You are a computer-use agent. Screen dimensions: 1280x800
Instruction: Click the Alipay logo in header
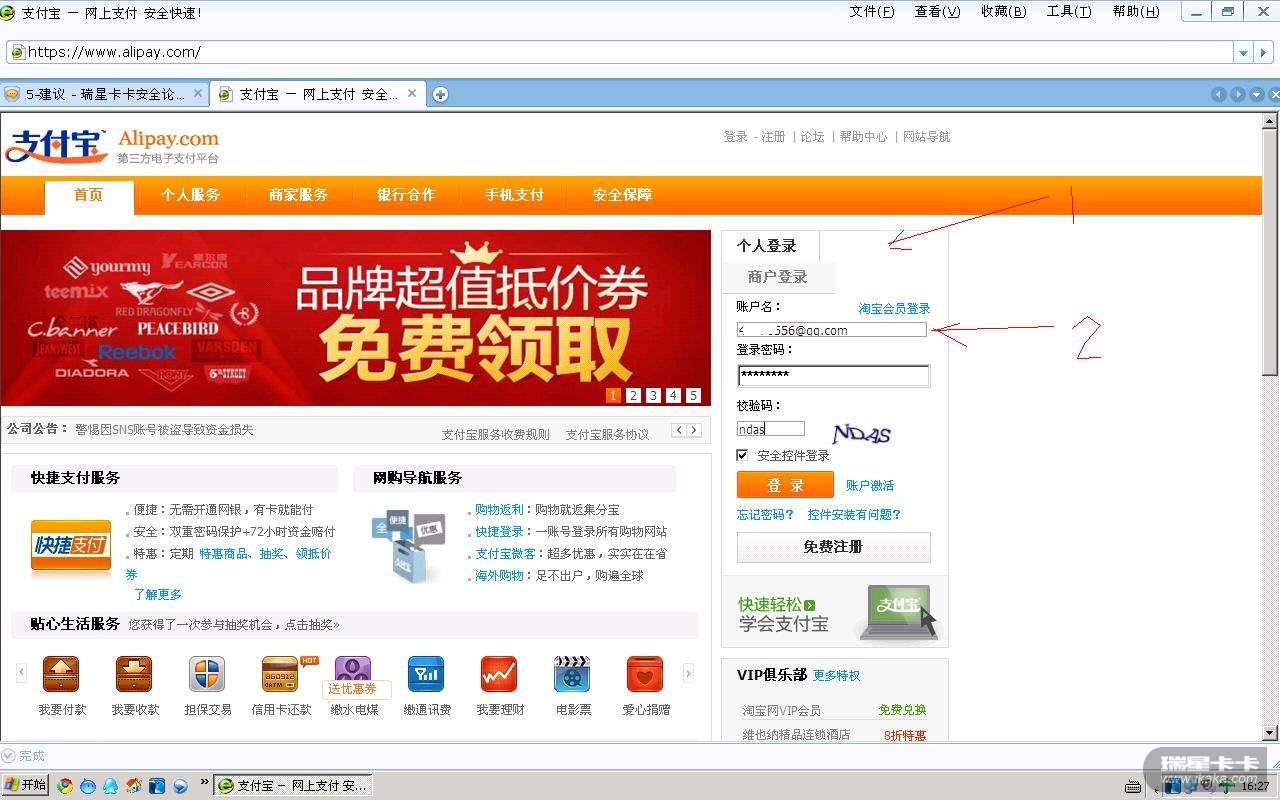pos(112,145)
